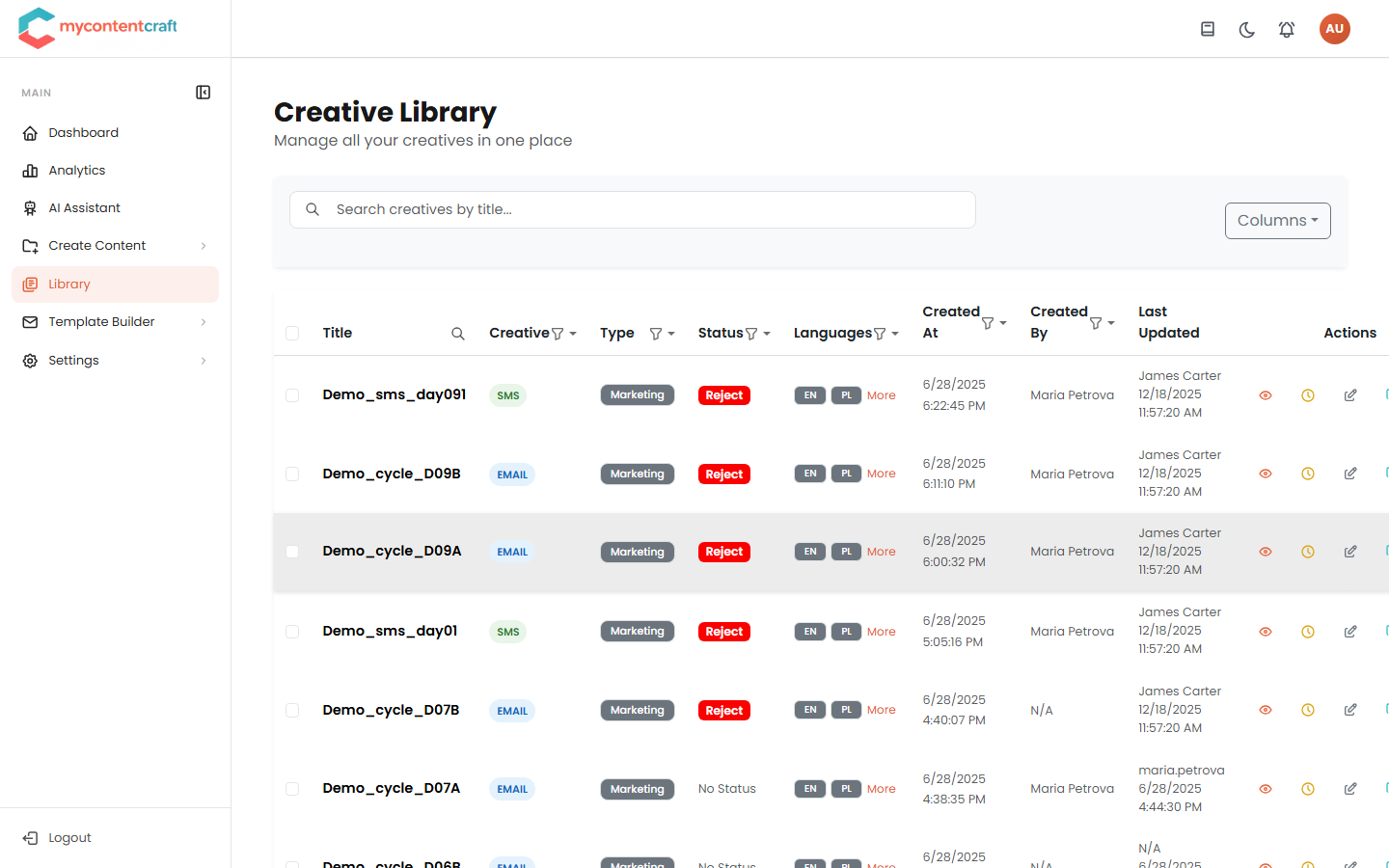This screenshot has height=868, width=1389.
Task: Open history clock for Demo_sms_day01
Action: (x=1308, y=632)
